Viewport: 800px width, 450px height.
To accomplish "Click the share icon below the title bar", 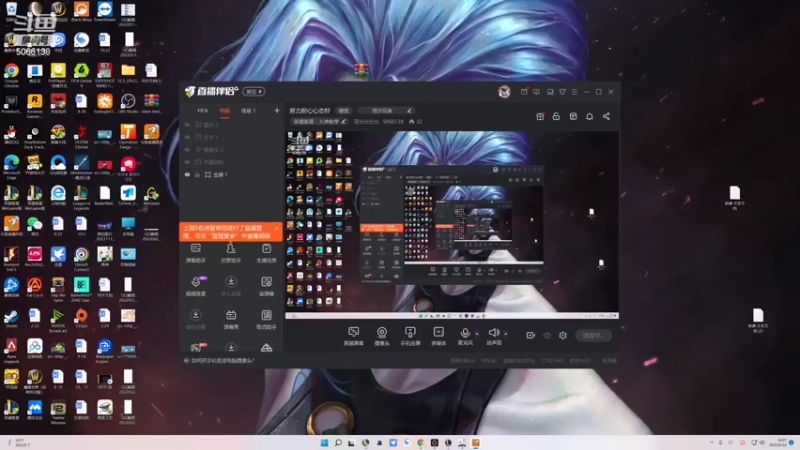I will (x=606, y=116).
